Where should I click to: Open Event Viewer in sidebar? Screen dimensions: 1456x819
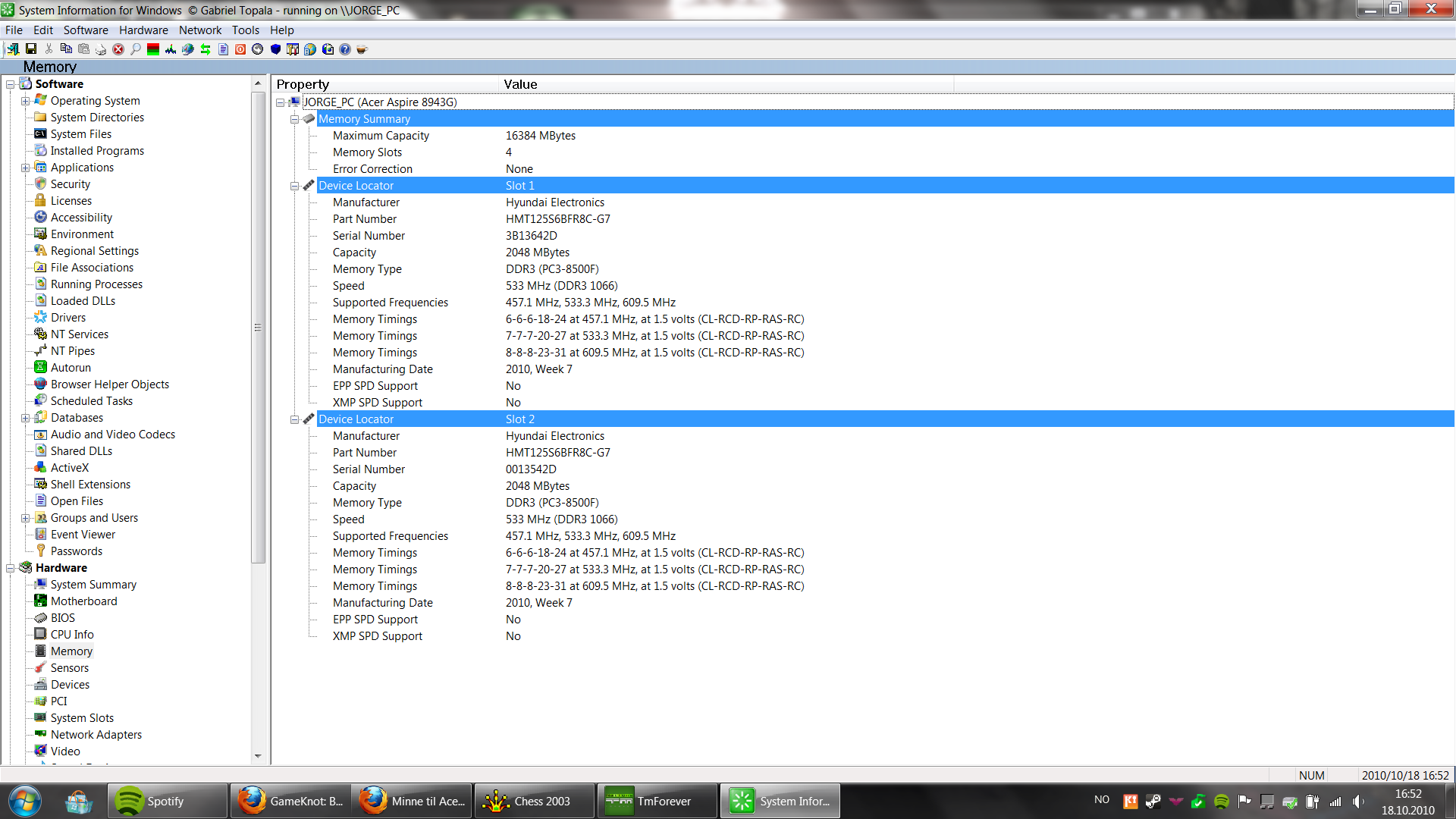coord(83,535)
